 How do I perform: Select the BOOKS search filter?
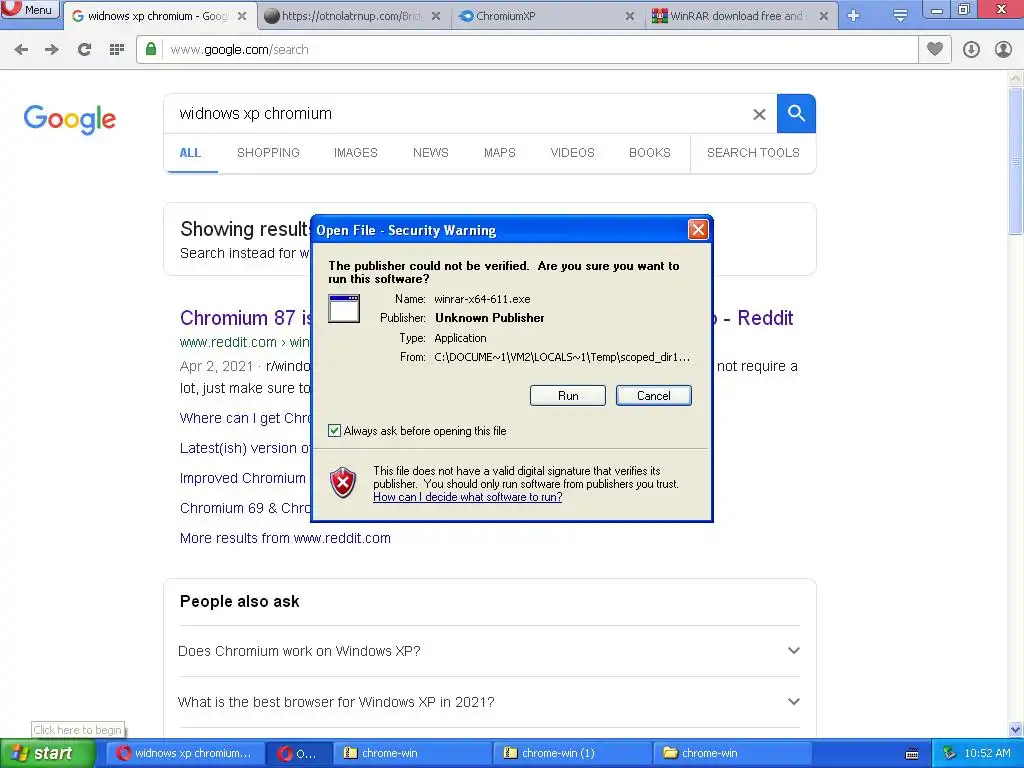coord(650,153)
